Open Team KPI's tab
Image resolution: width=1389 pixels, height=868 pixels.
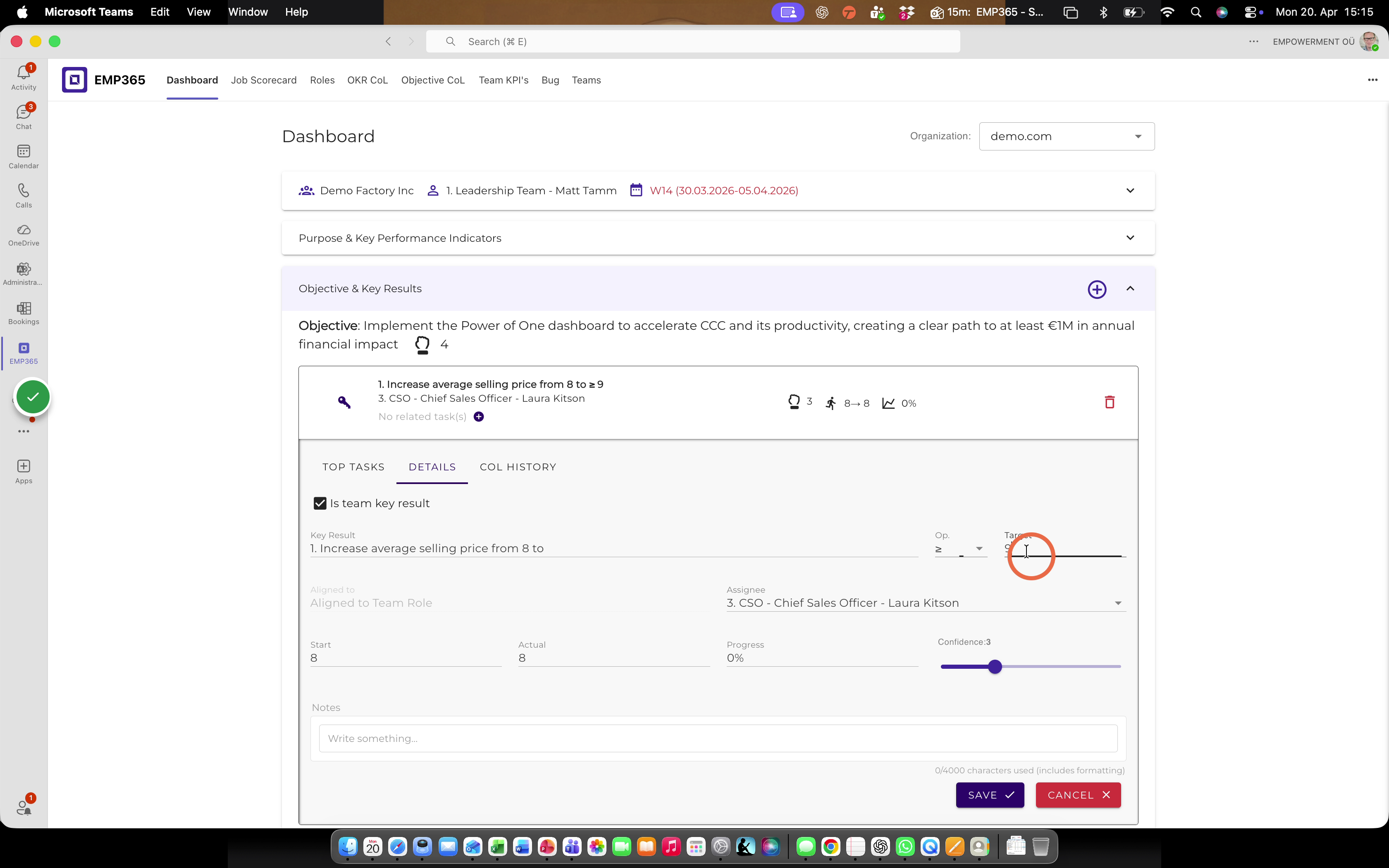[504, 80]
